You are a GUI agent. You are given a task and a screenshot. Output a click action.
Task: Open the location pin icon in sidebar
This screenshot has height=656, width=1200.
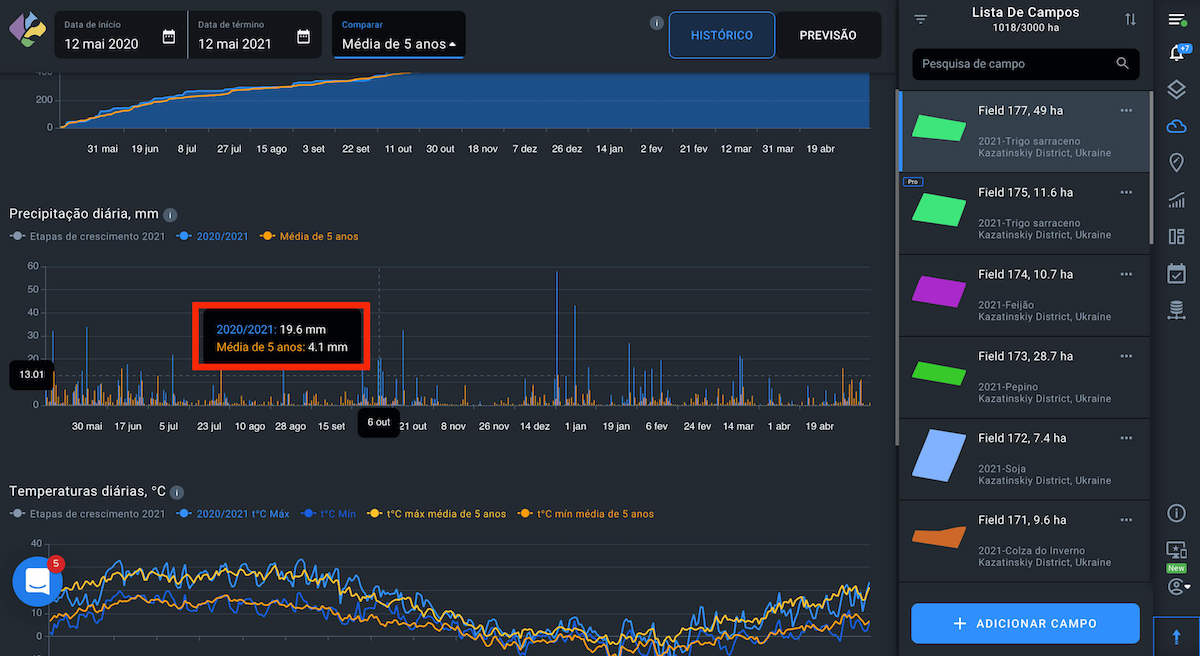pyautogui.click(x=1176, y=162)
